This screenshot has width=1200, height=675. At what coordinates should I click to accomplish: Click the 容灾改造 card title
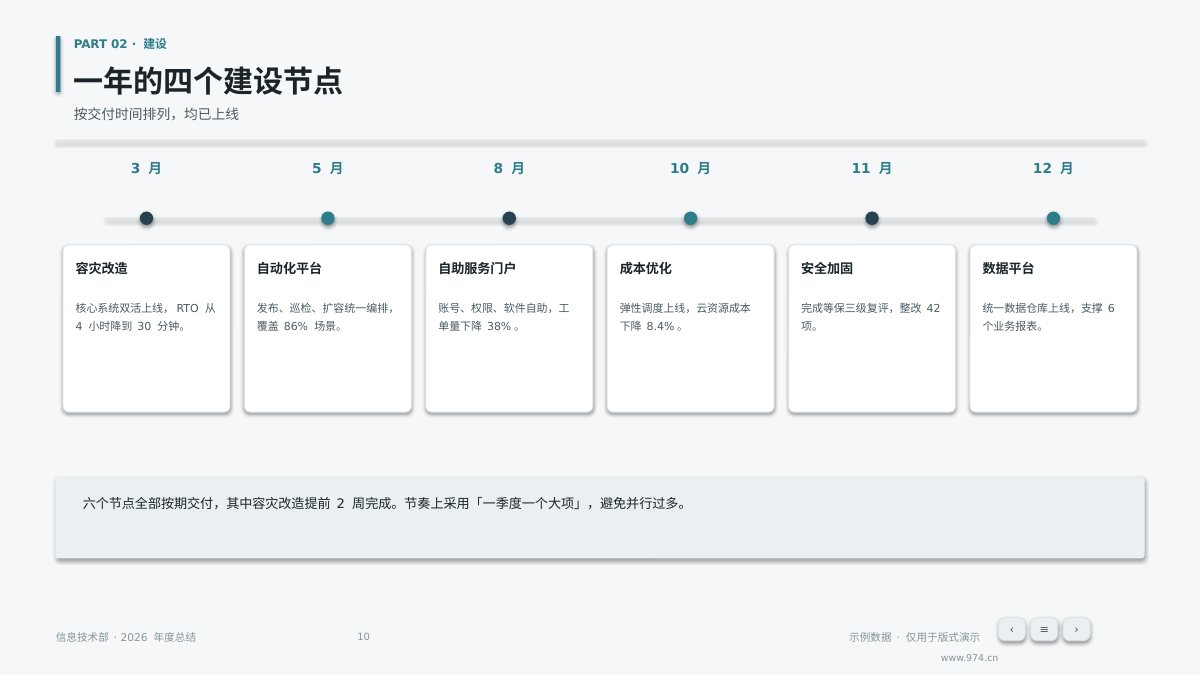click(102, 268)
